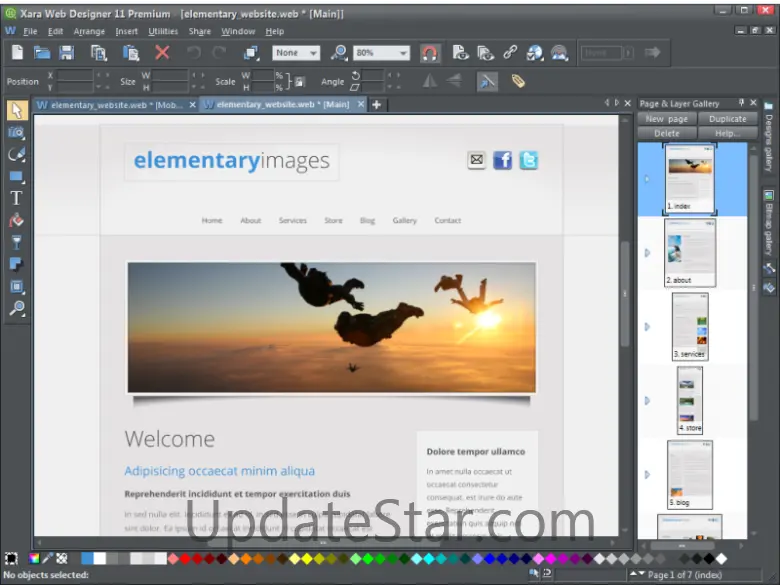This screenshot has height=585, width=780.
Task: Open the colour editor wheel icon
Action: coord(34,558)
